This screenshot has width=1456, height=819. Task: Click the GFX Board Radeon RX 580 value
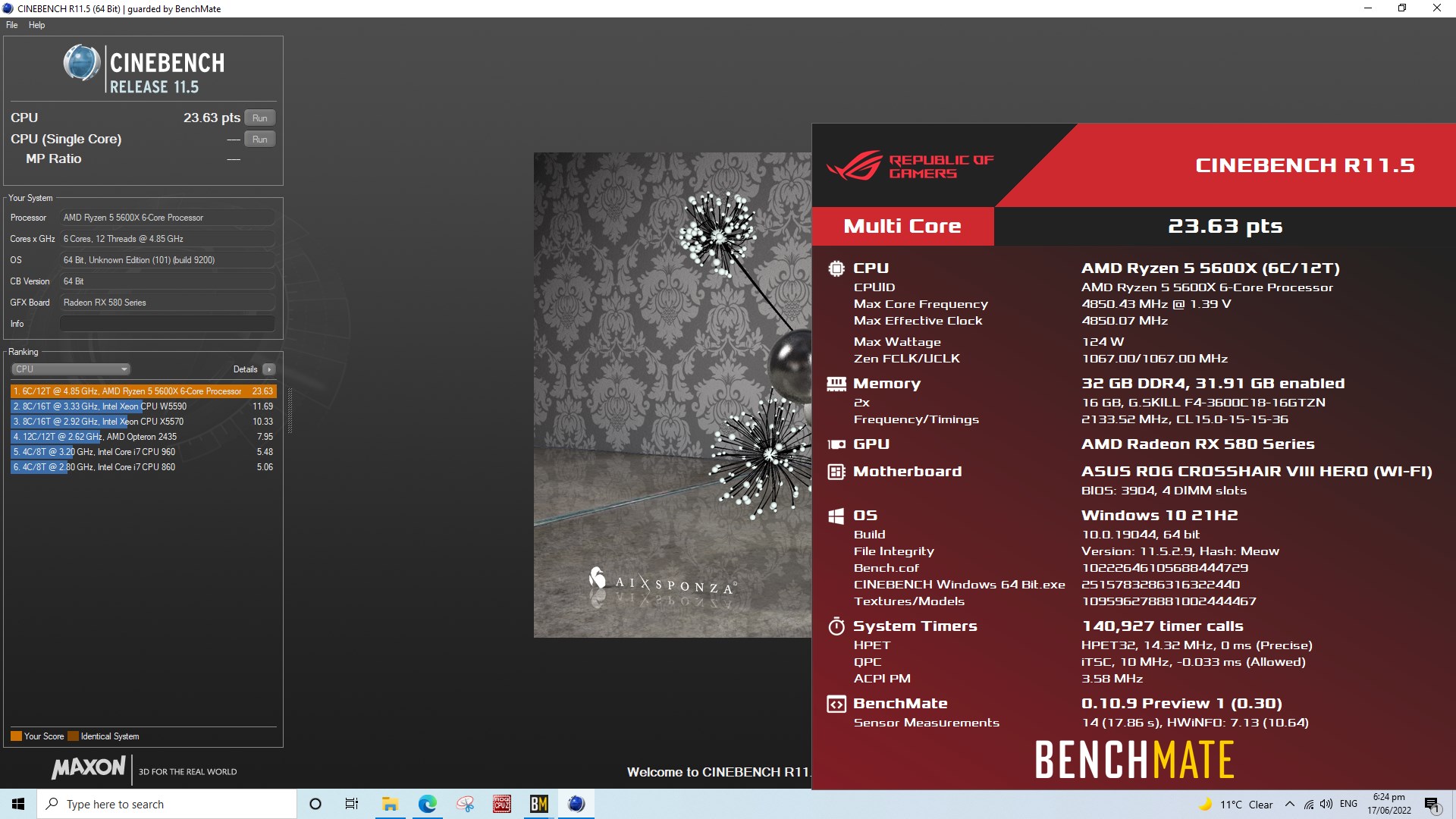click(x=167, y=303)
